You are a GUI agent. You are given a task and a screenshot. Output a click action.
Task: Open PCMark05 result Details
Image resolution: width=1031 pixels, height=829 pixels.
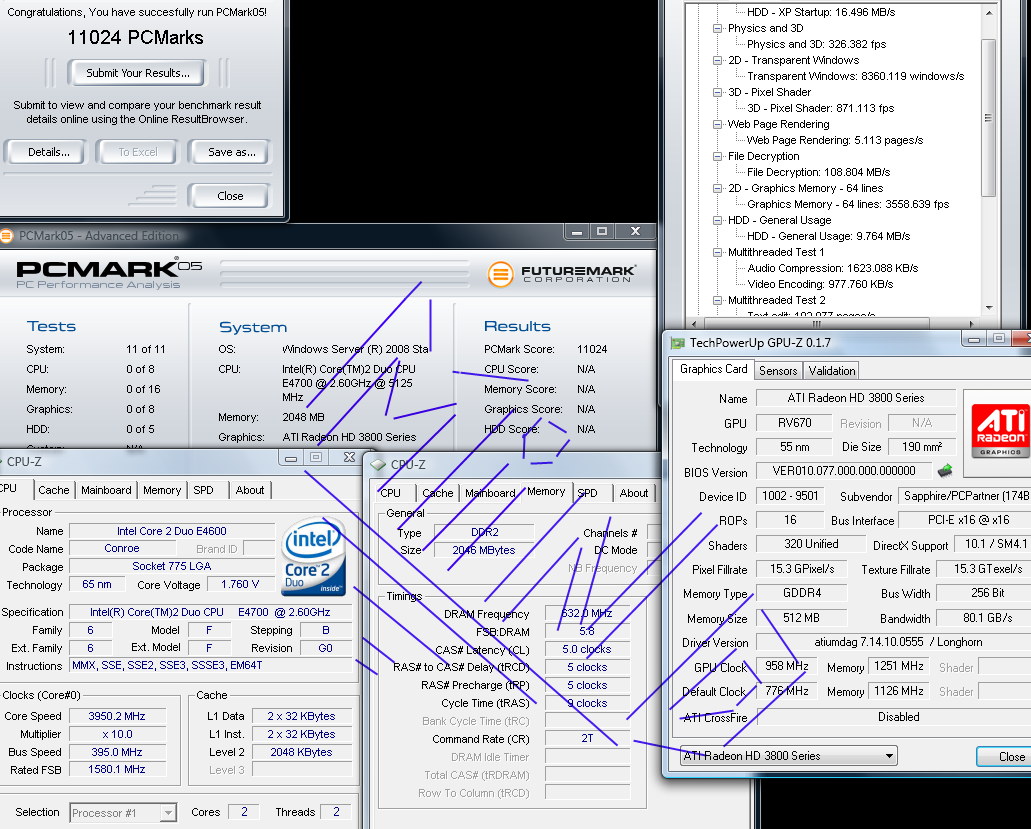48,152
